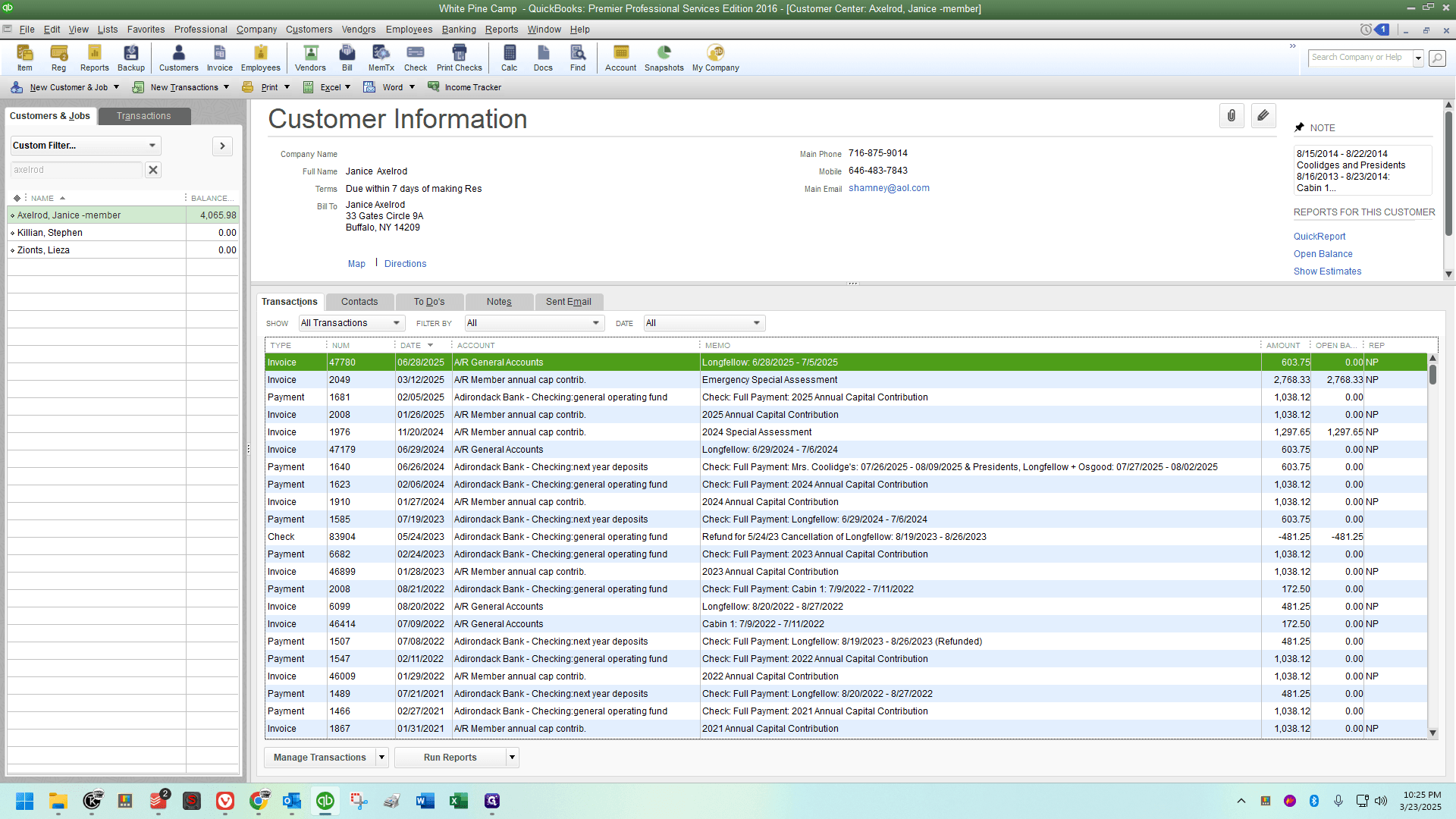Image resolution: width=1456 pixels, height=819 pixels.
Task: Click the Snapshots toolbar icon
Action: click(x=664, y=58)
